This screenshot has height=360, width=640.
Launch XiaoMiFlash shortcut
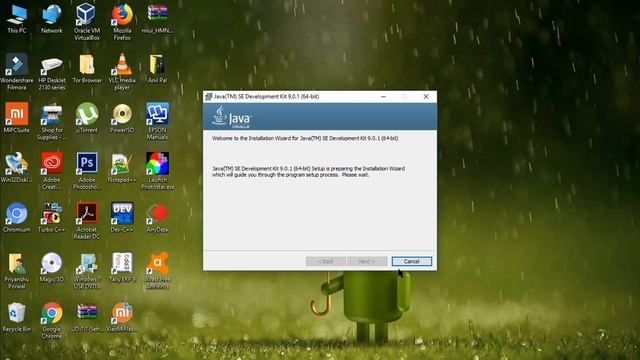pyautogui.click(x=122, y=317)
